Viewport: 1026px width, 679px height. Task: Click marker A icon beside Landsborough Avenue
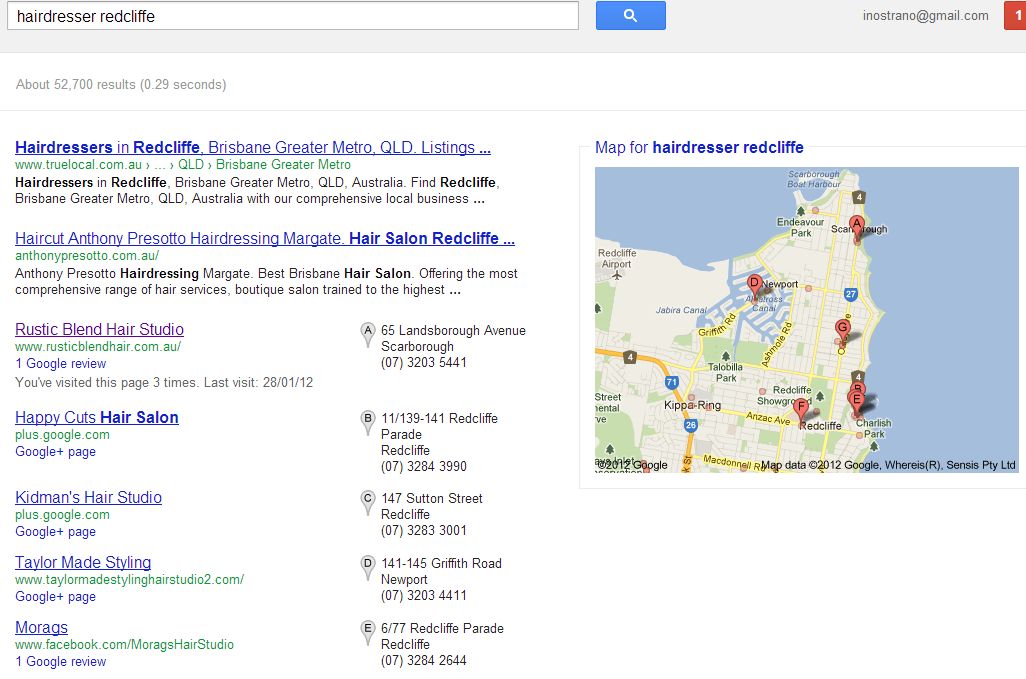(x=368, y=334)
